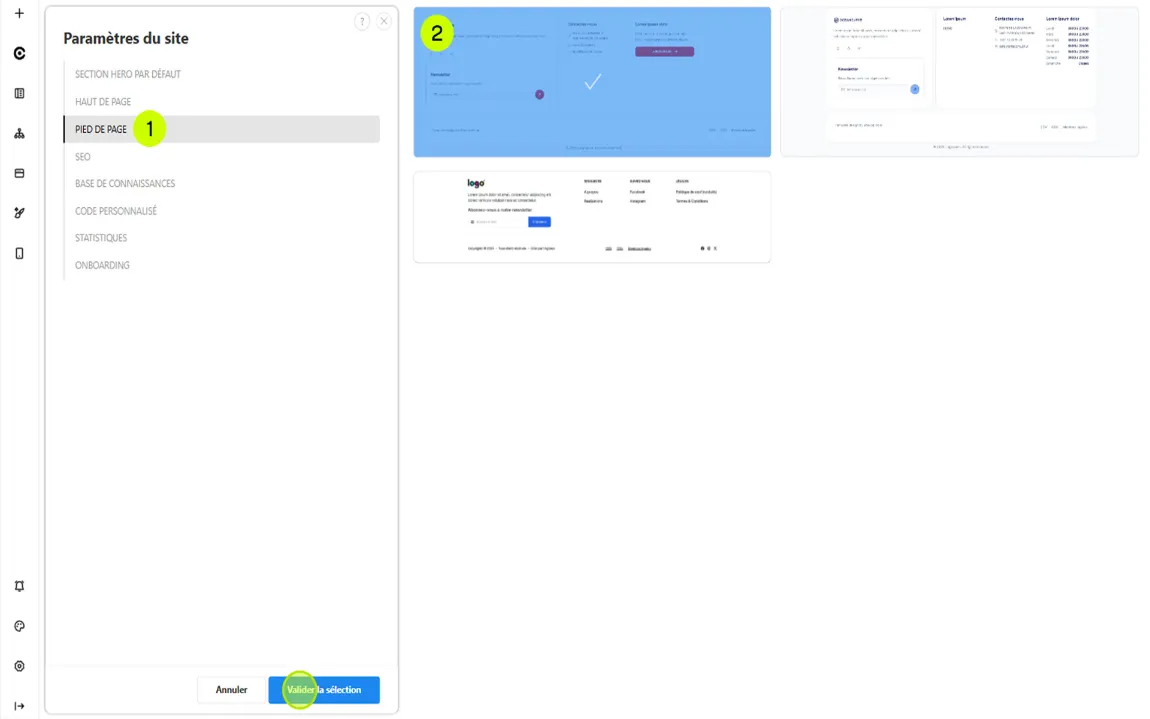The image size is (1150, 719).
Task: Open the Haut de page settings
Action: pyautogui.click(x=103, y=102)
